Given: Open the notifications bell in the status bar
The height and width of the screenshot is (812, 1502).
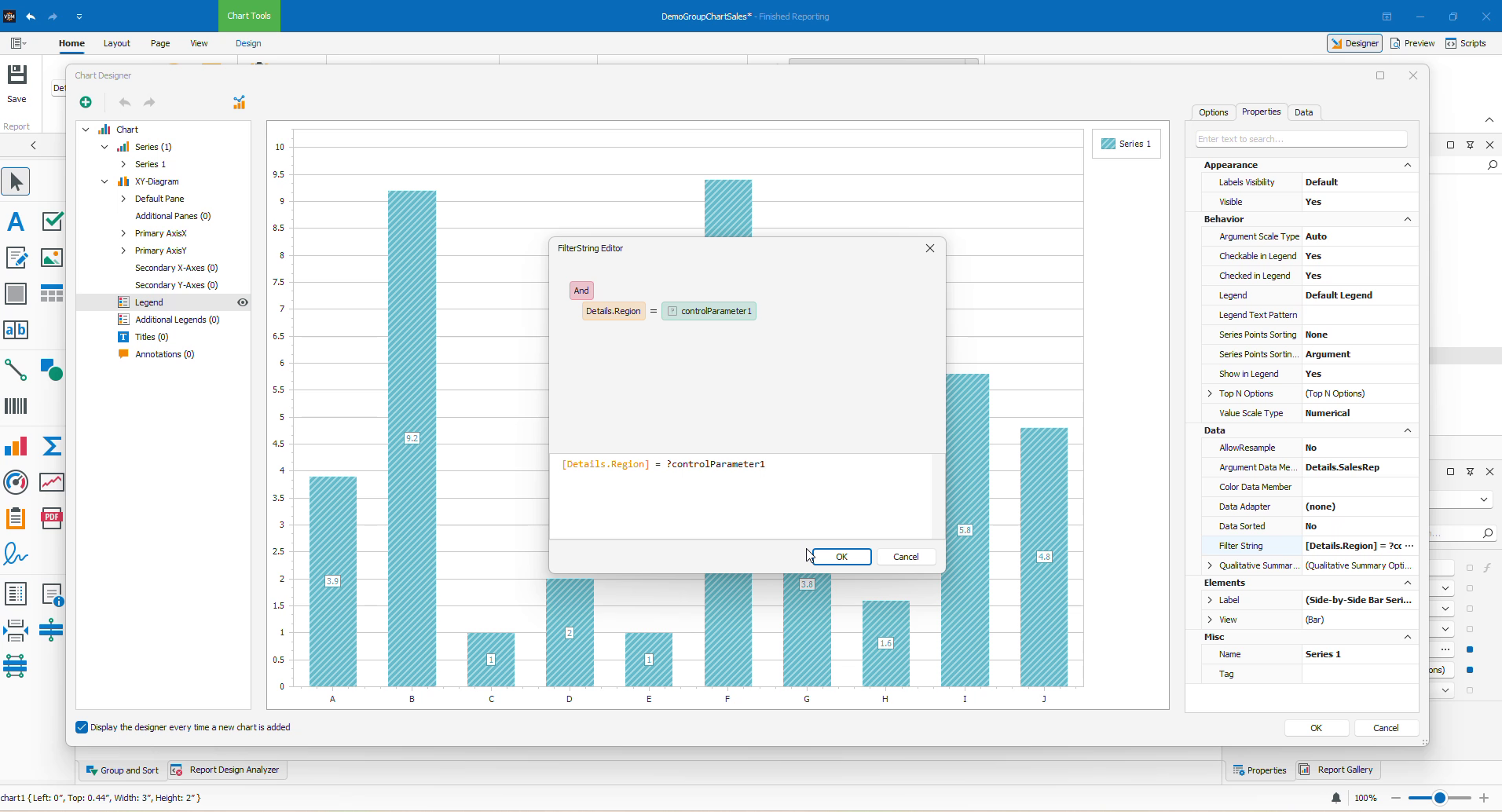Looking at the screenshot, I should point(1336,798).
